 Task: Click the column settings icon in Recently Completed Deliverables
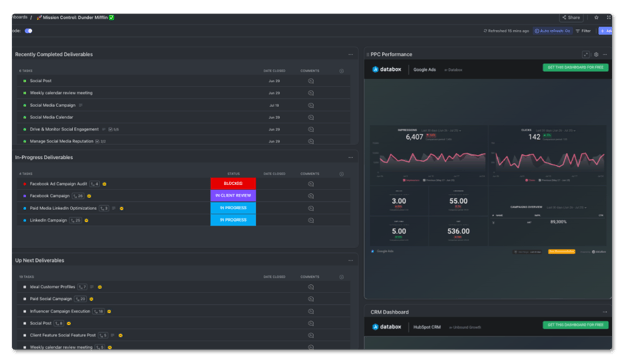pyautogui.click(x=341, y=71)
